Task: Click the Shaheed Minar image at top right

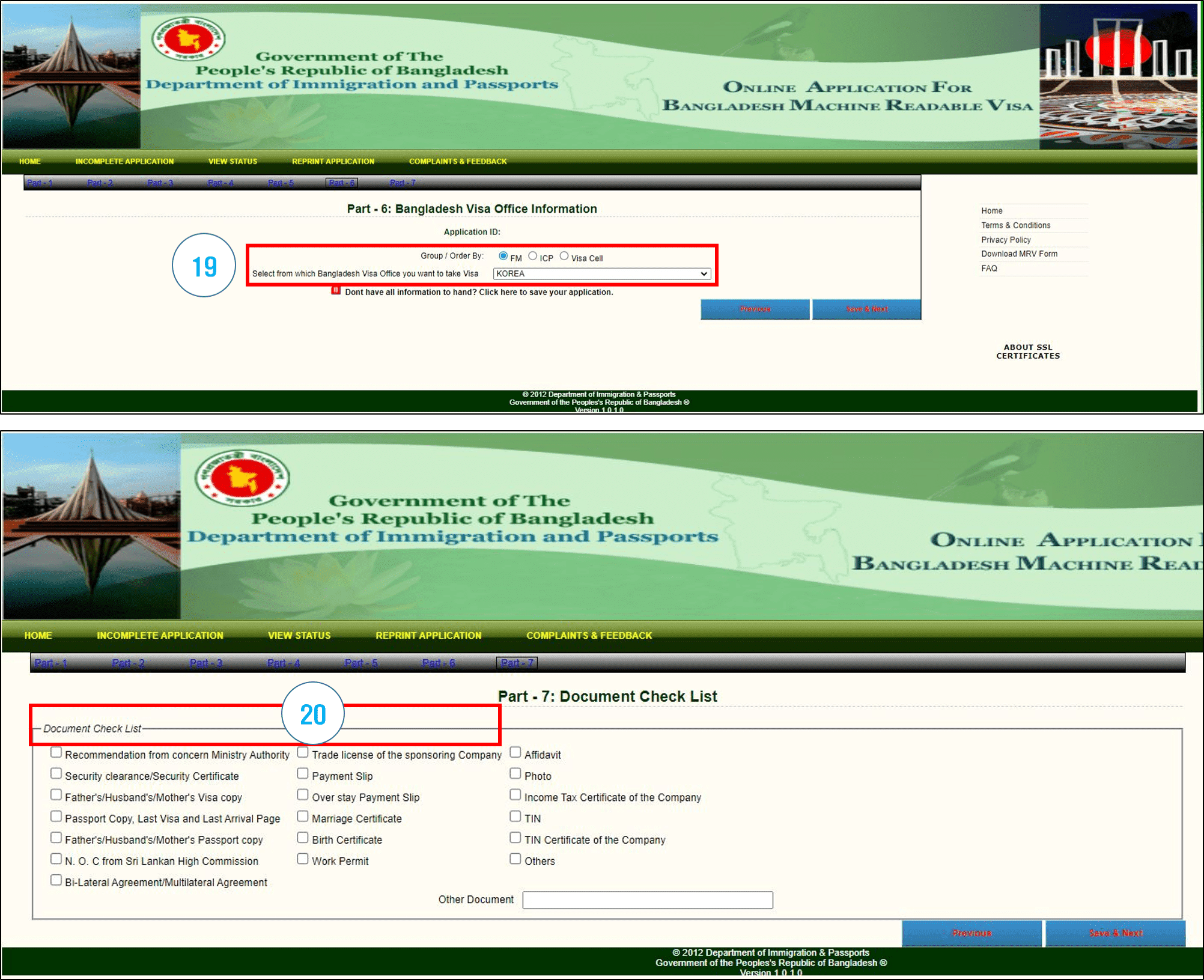Action: pos(1117,77)
